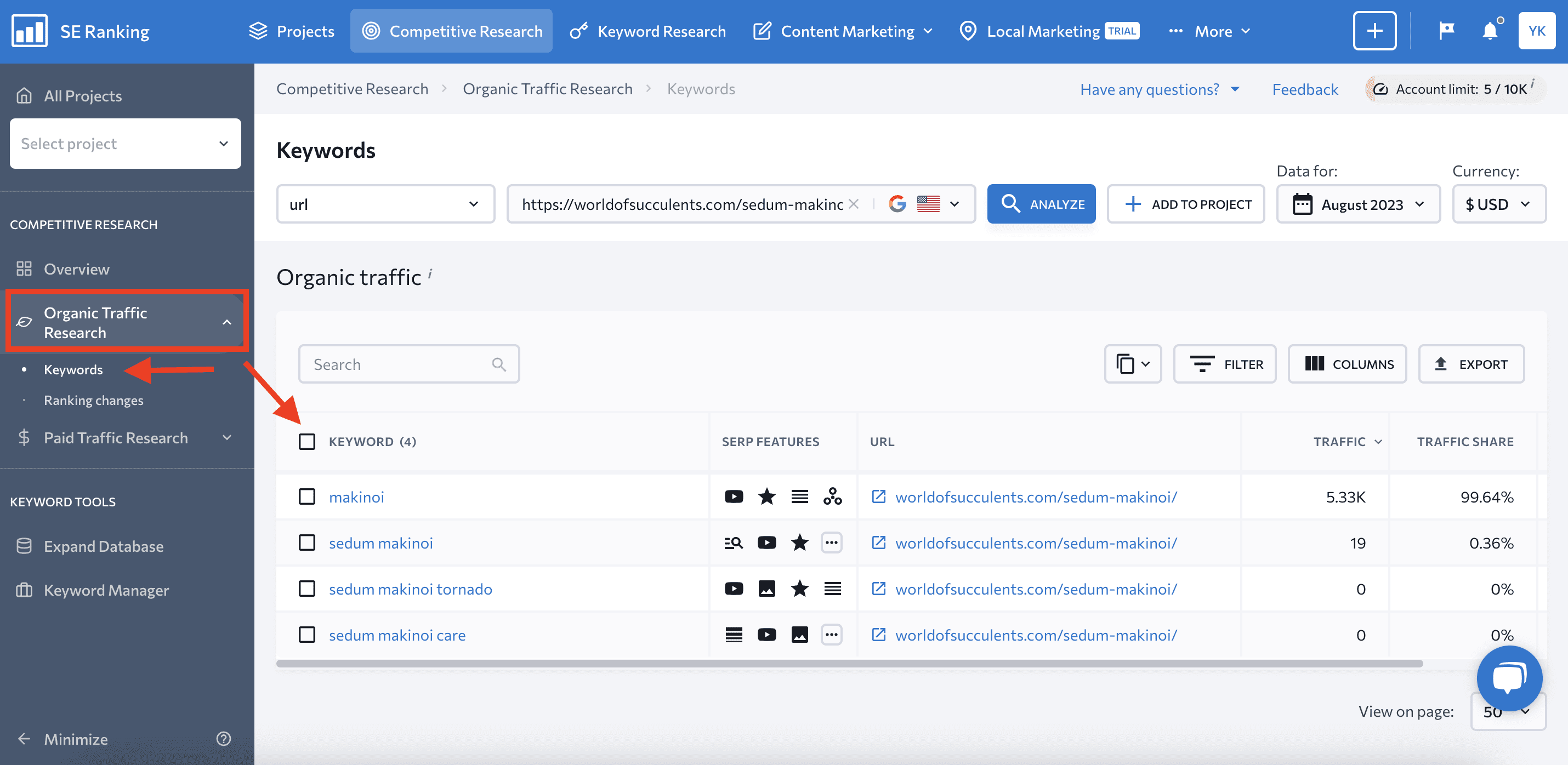The height and width of the screenshot is (765, 1568).
Task: Open Local Marketing menu item
Action: tap(1049, 31)
